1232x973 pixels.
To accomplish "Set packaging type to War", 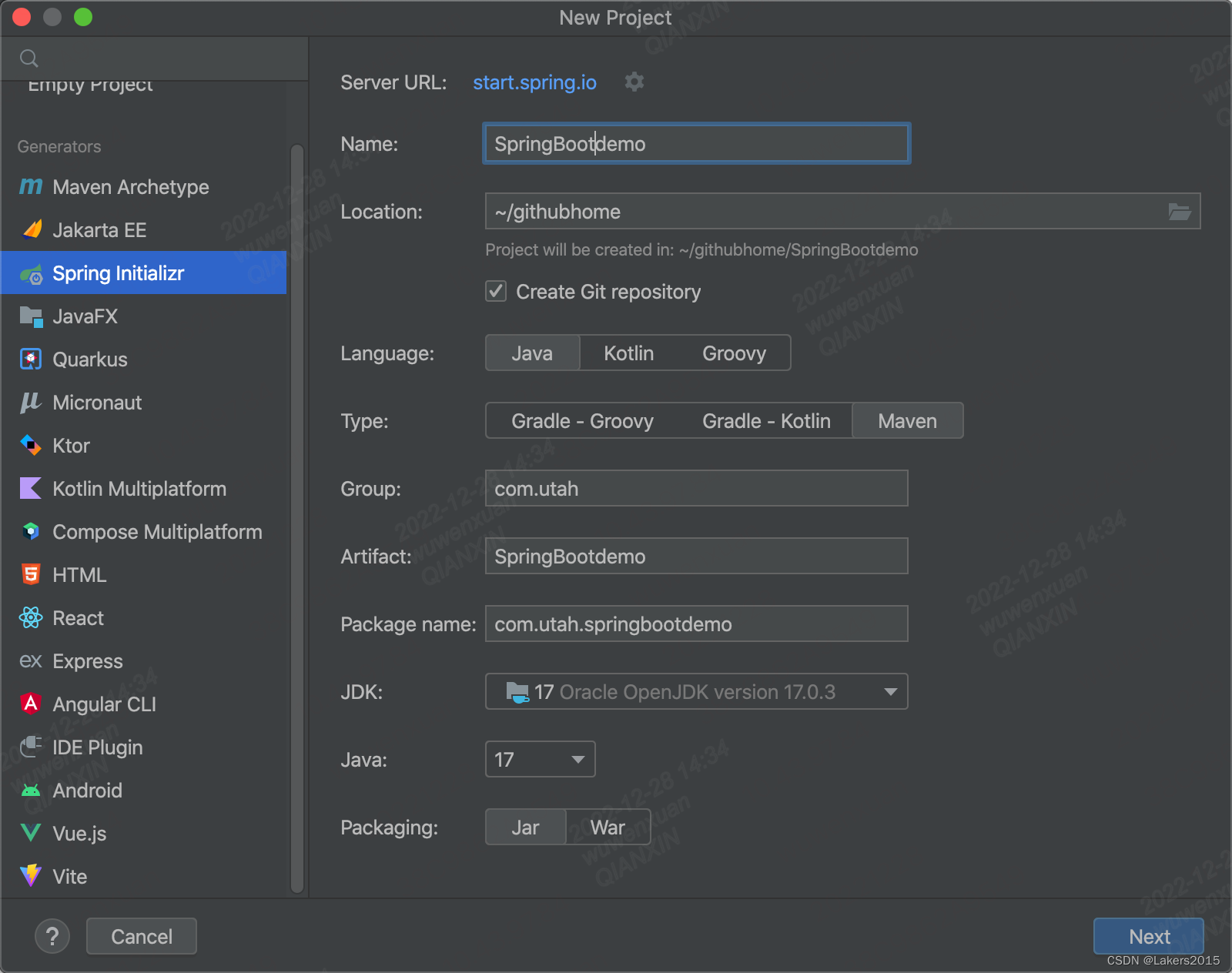I will [x=608, y=828].
